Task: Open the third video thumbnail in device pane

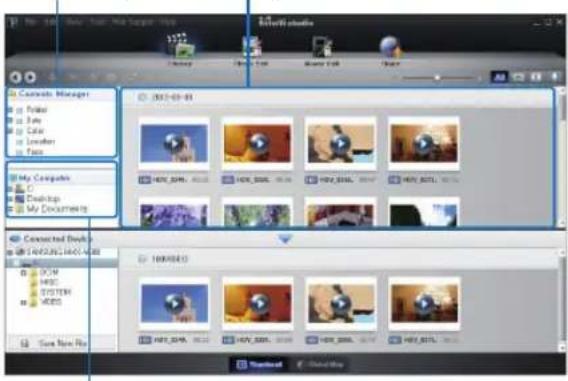Action: [341, 303]
